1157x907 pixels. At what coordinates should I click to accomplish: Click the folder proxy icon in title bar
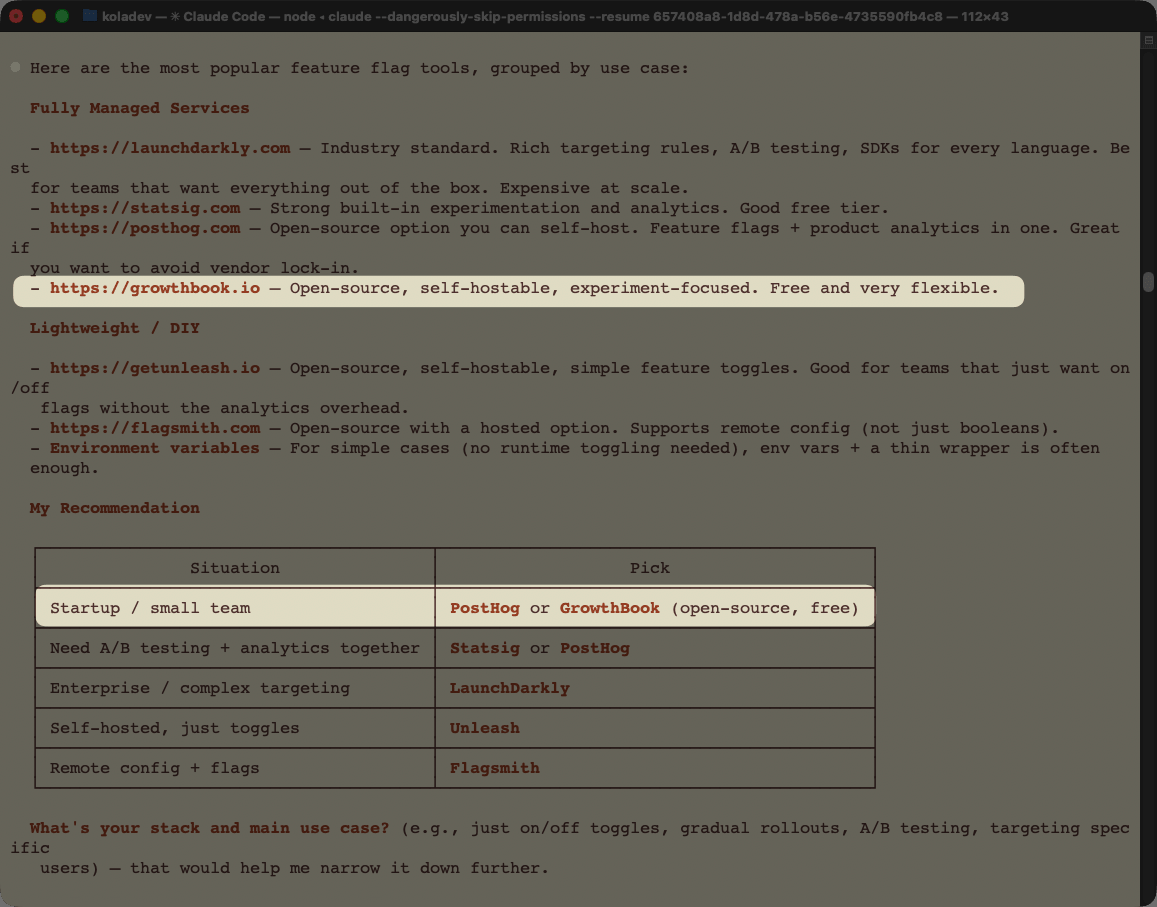pos(90,16)
